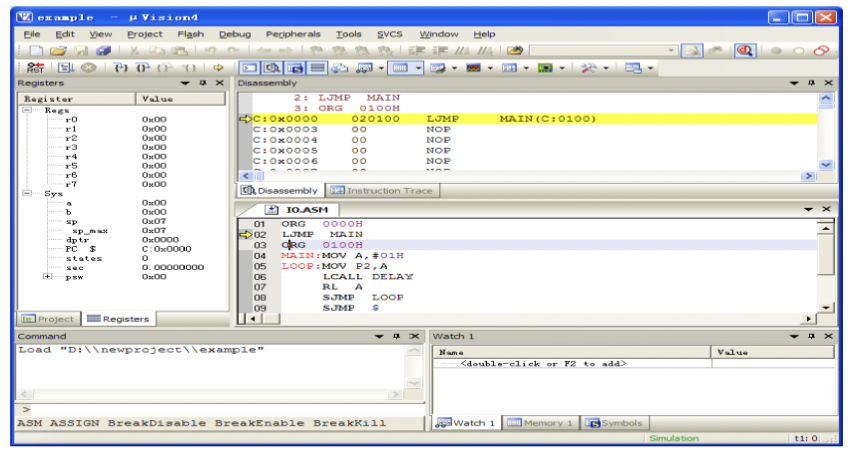Open the Peripherals menu
The height and width of the screenshot is (456, 854).
293,34
